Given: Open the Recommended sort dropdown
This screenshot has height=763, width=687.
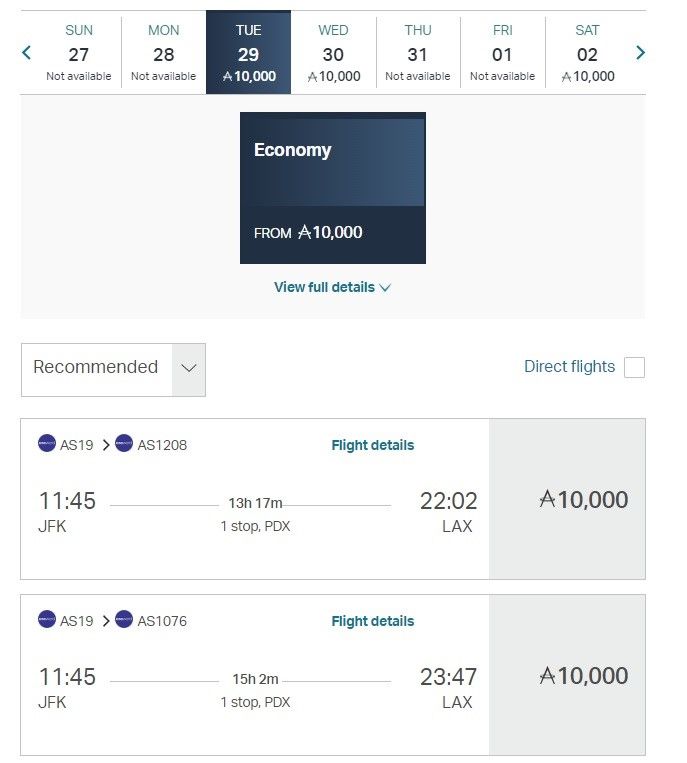Looking at the screenshot, I should 113,369.
